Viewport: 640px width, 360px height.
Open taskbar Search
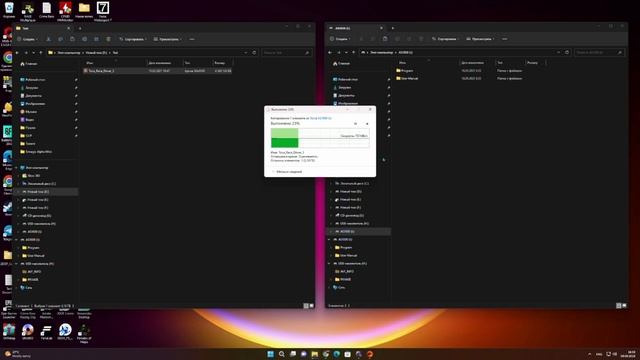point(282,354)
